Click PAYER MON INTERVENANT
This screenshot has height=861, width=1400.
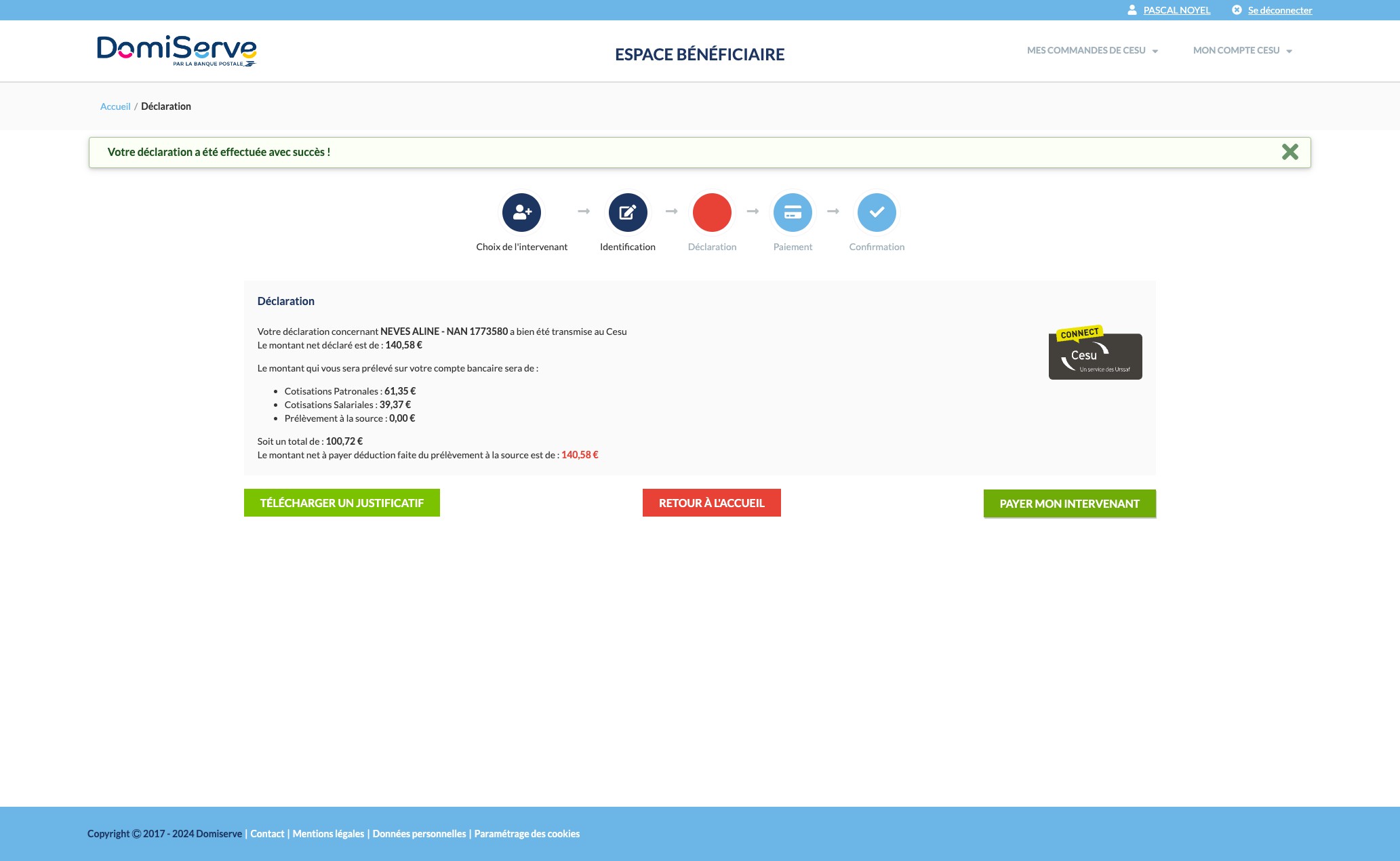[x=1069, y=503]
